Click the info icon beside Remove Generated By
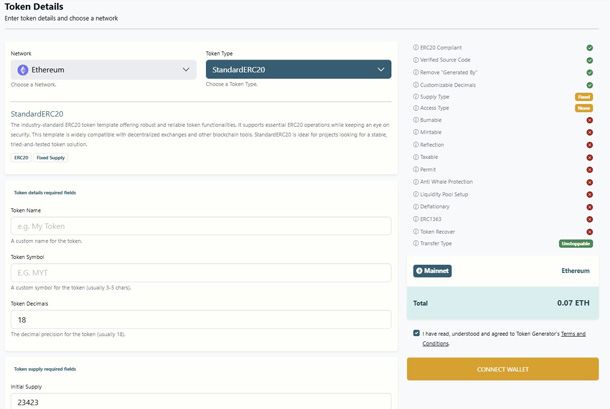 tap(416, 72)
